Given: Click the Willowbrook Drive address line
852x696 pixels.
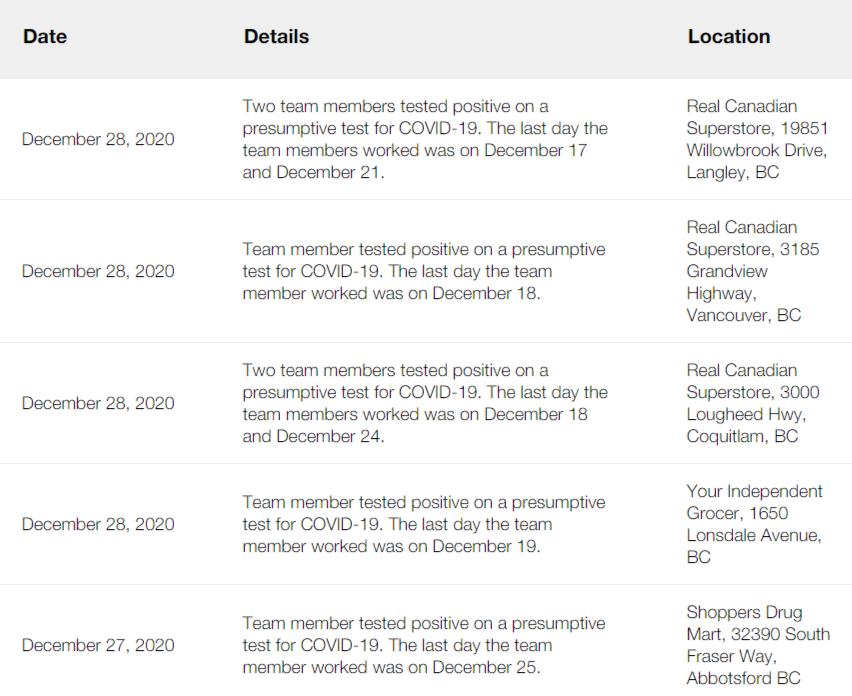Looking at the screenshot, I should click(756, 150).
